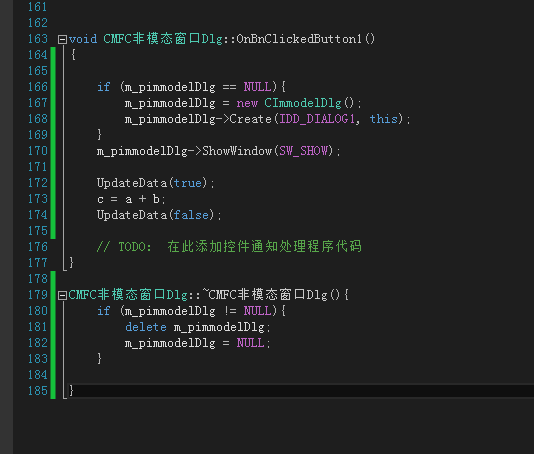The height and width of the screenshot is (454, 534).
Task: Click SW_SHOW constant on line 170
Action: pos(304,151)
